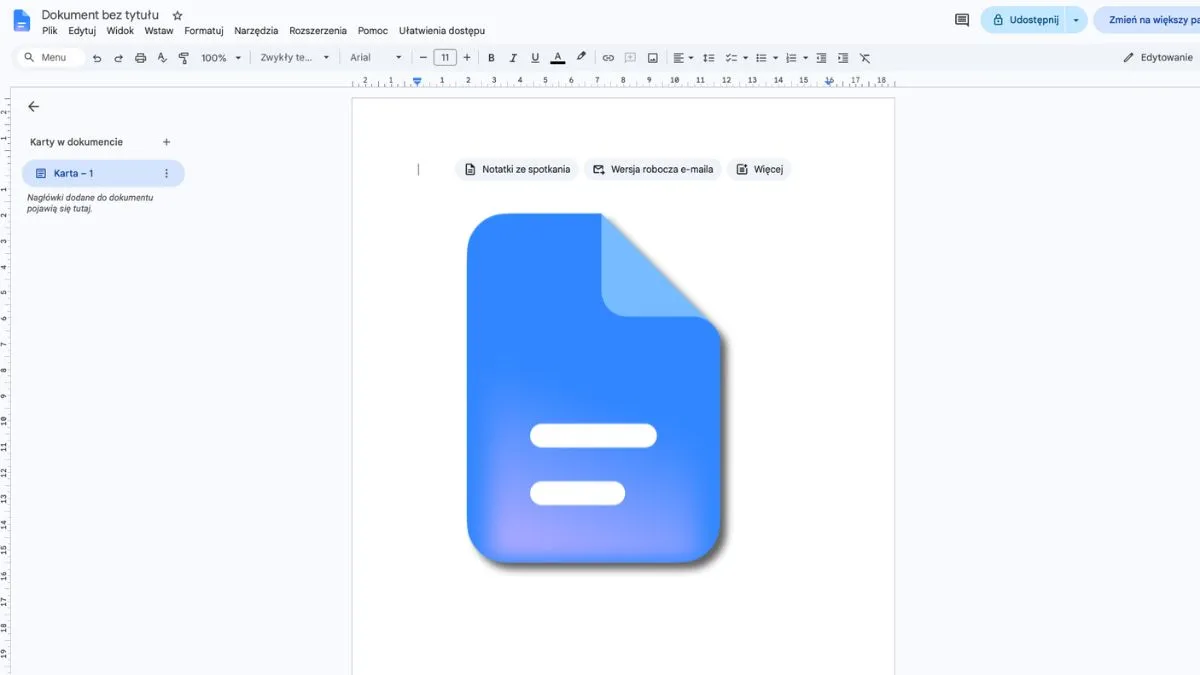Viewport: 1200px width, 675px height.
Task: Open the Karta – 1 three-dot options
Action: (x=166, y=173)
